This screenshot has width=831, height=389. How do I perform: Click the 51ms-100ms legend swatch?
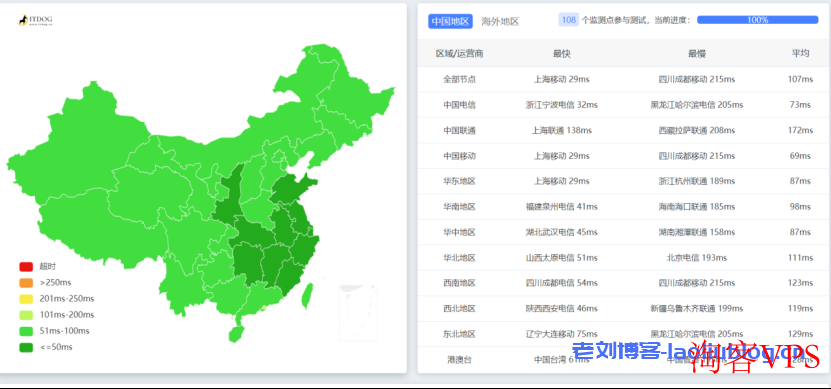pos(26,331)
